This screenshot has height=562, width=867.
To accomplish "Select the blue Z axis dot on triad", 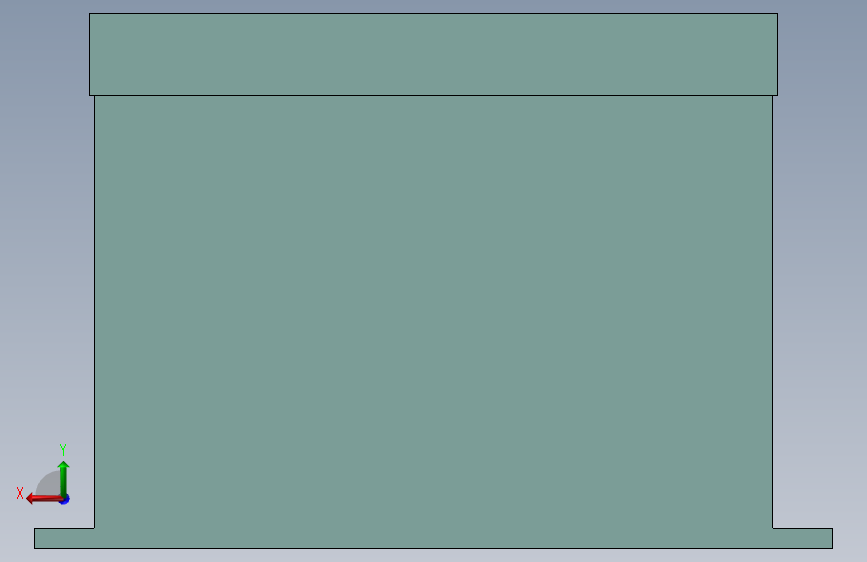I will [65, 500].
